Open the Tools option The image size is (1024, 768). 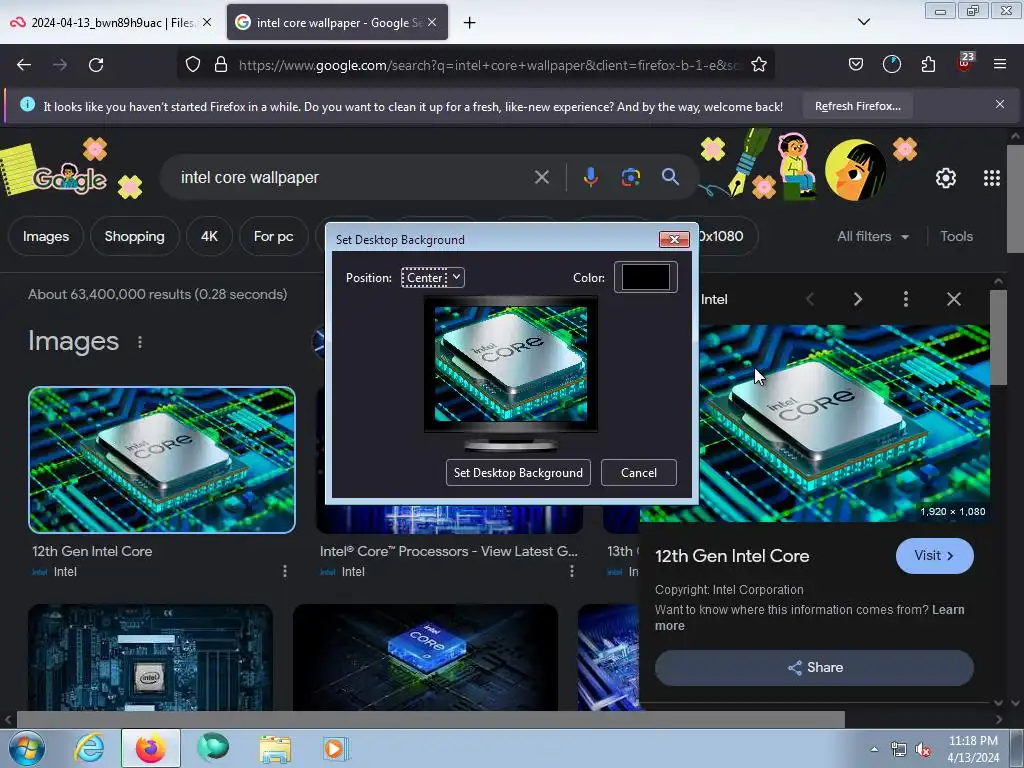tap(956, 236)
